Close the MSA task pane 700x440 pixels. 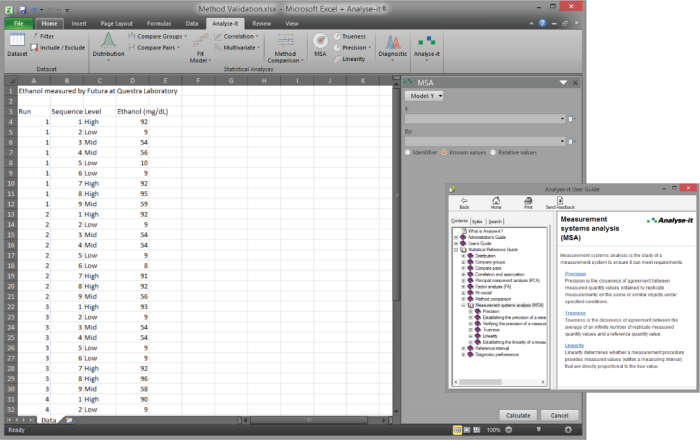pos(575,83)
